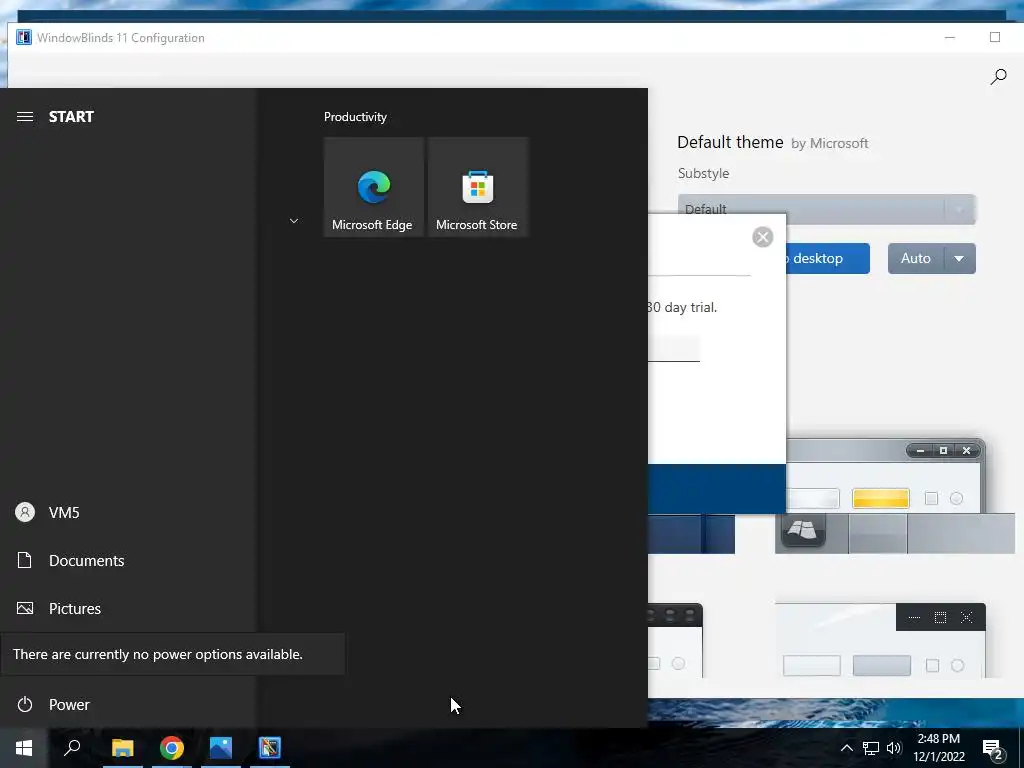Click the Apply to desktop button
This screenshot has height=768, width=1024.
point(827,258)
